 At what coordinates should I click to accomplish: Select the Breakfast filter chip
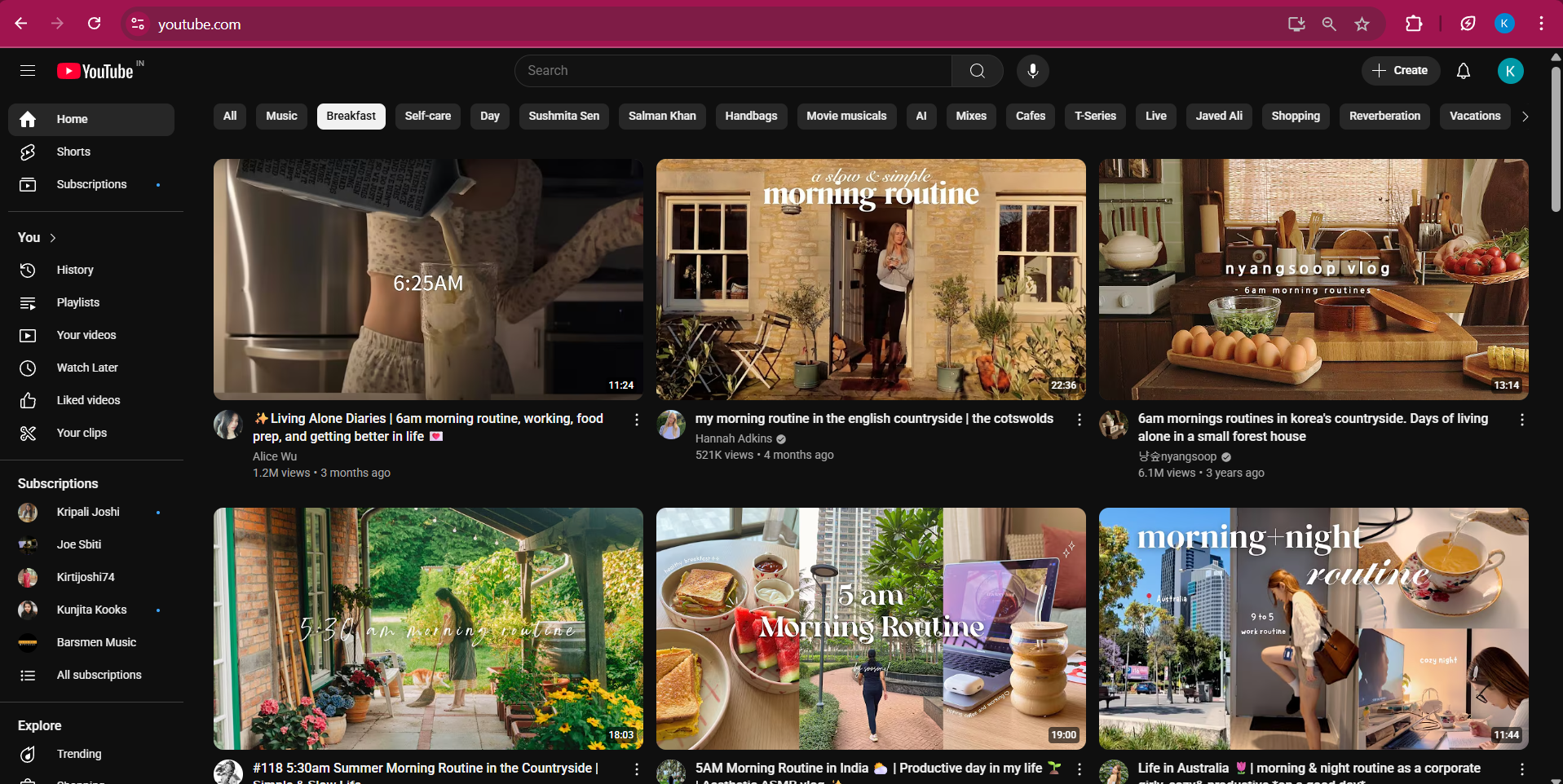pos(351,117)
